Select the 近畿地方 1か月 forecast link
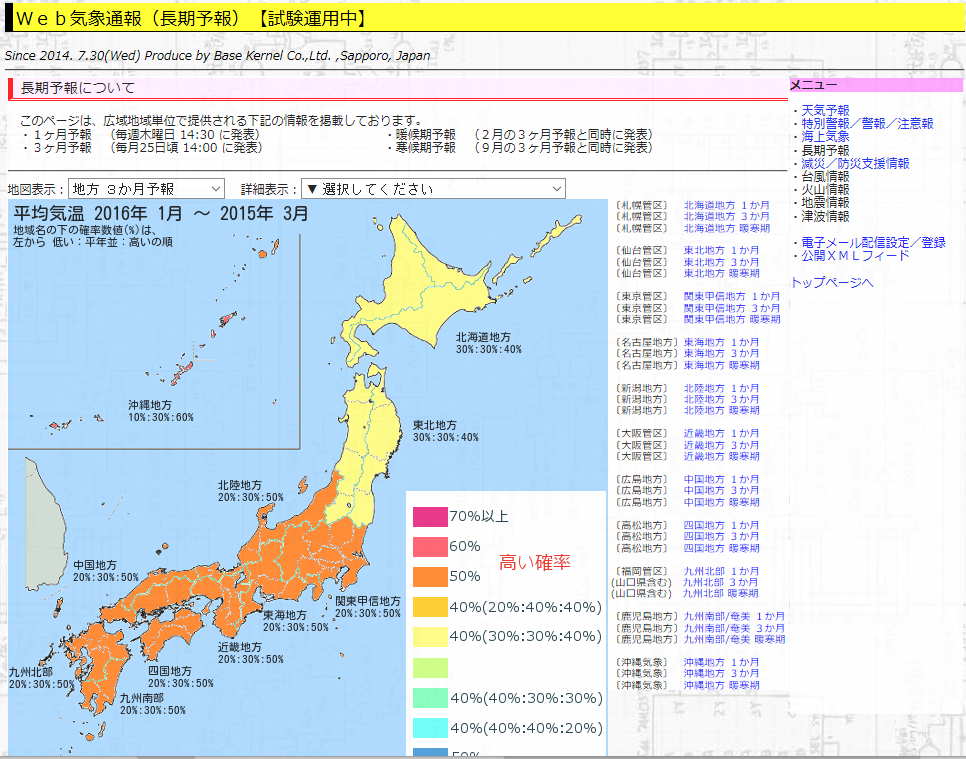The image size is (966, 759). tap(721, 434)
